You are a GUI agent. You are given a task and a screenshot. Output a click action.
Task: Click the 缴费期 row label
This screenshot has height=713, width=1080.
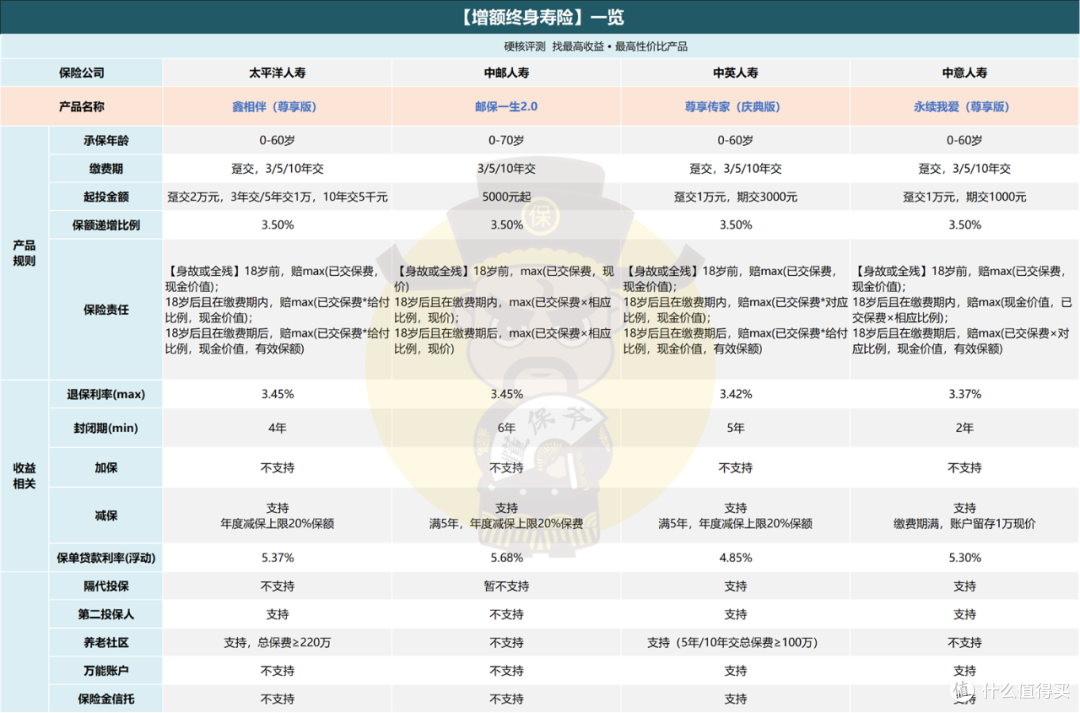click(106, 169)
